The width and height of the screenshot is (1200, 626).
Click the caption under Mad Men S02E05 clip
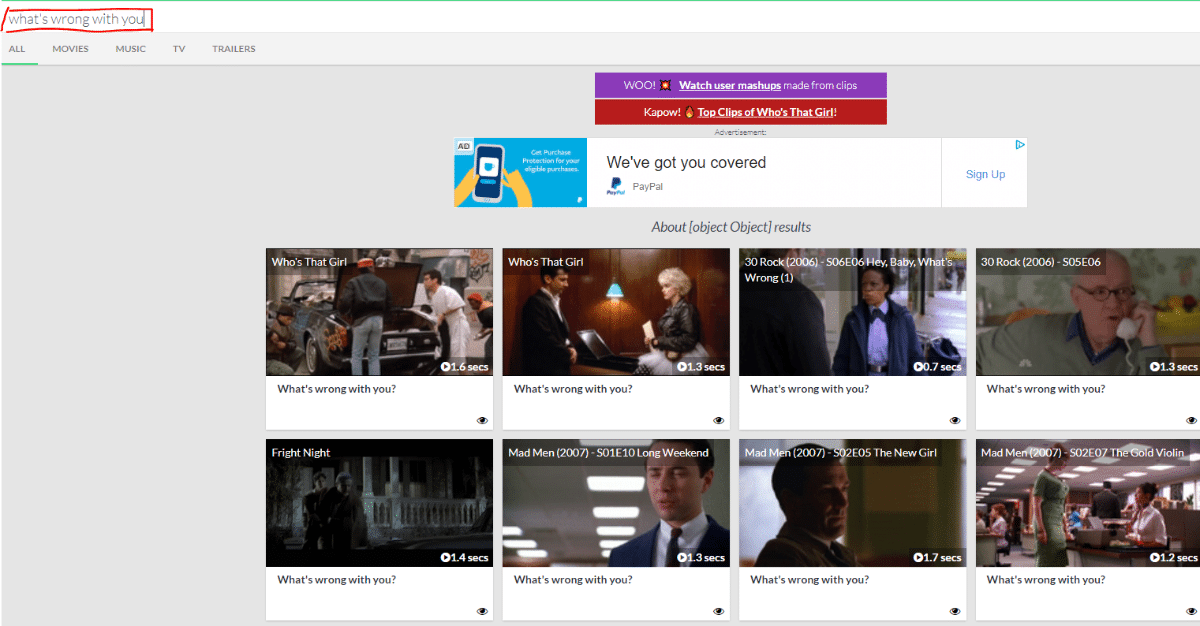[x=809, y=579]
